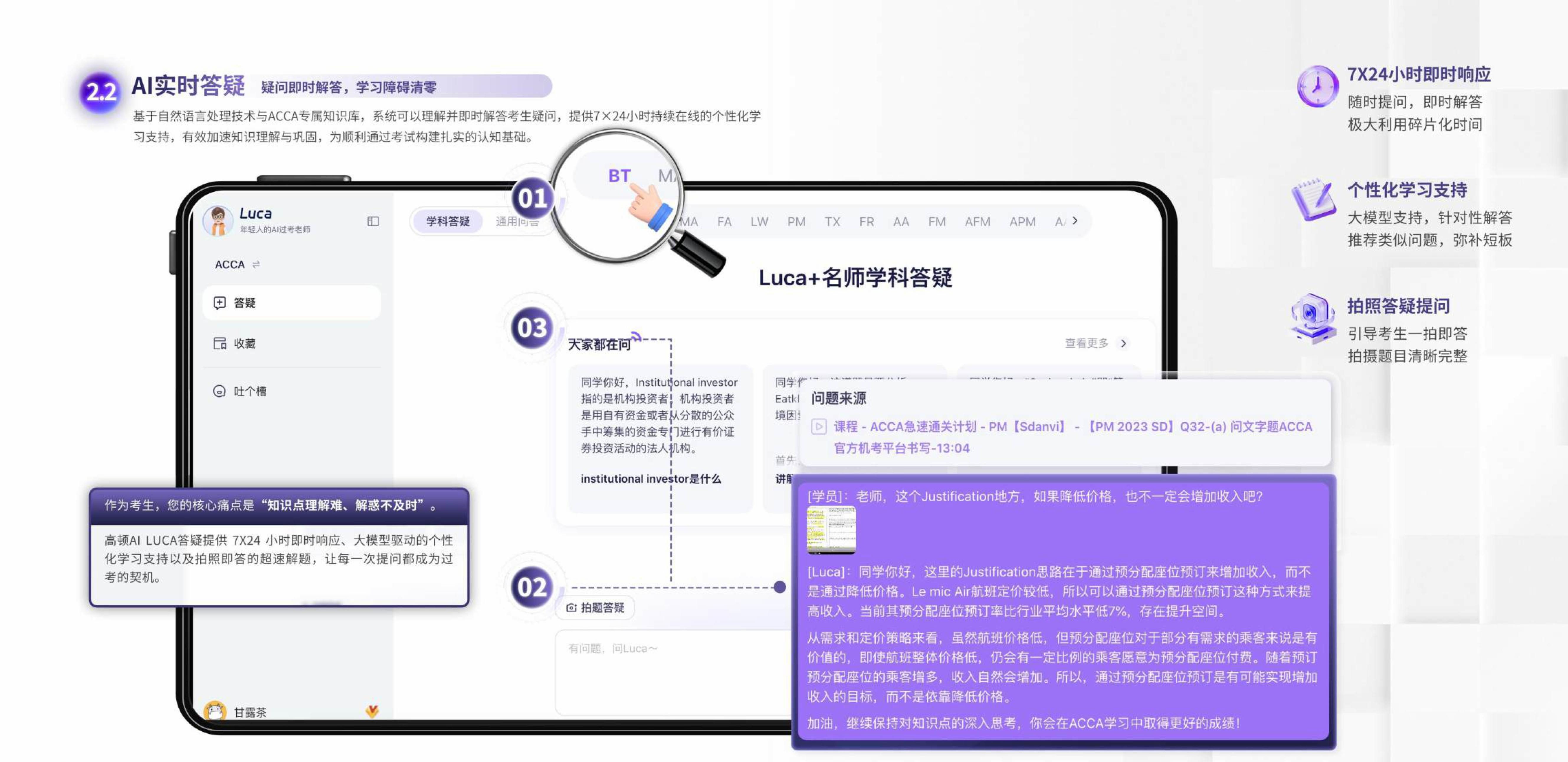Click 查看更多 link
The image size is (1568, 762).
click(x=1087, y=343)
